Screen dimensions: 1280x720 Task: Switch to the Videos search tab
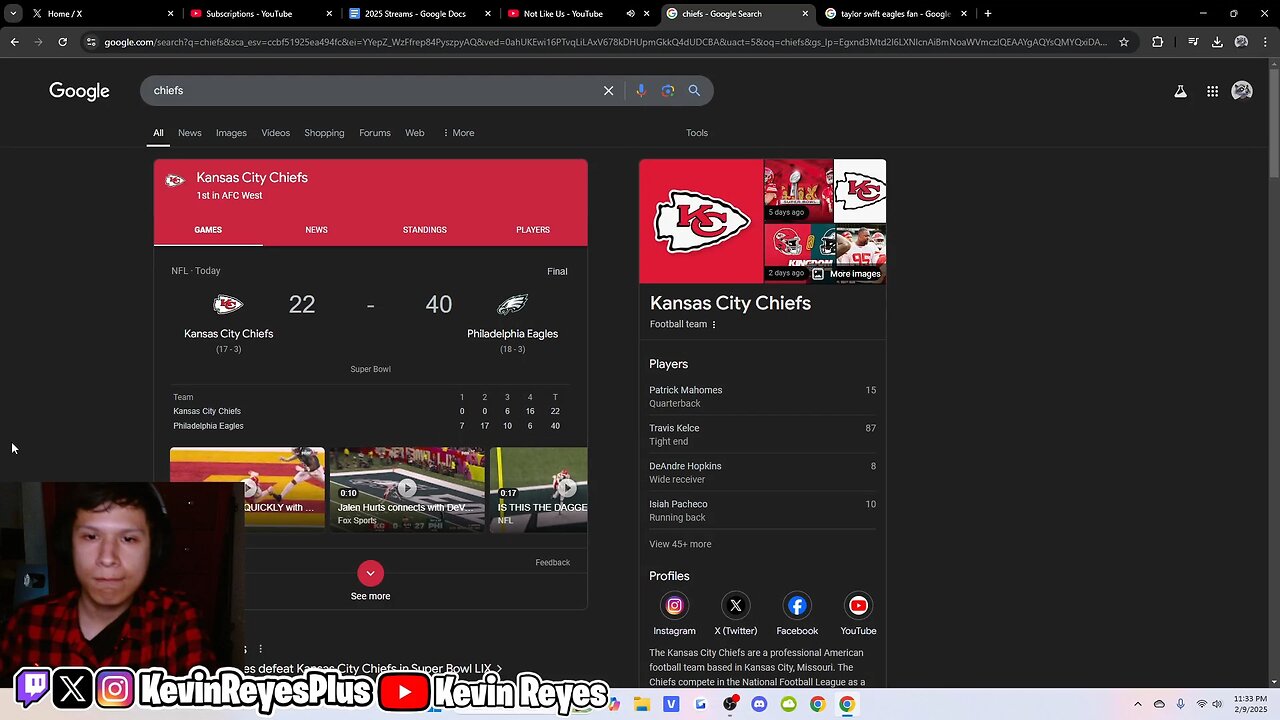pyautogui.click(x=275, y=133)
